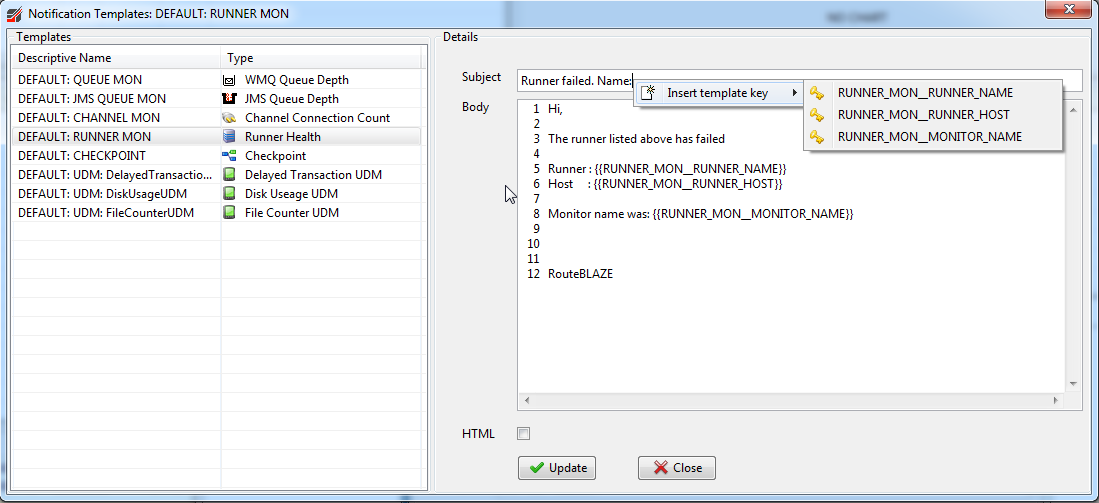Insert the RUNNER_MON__RUNNER_NAME key
This screenshot has width=1099, height=503.
[924, 93]
